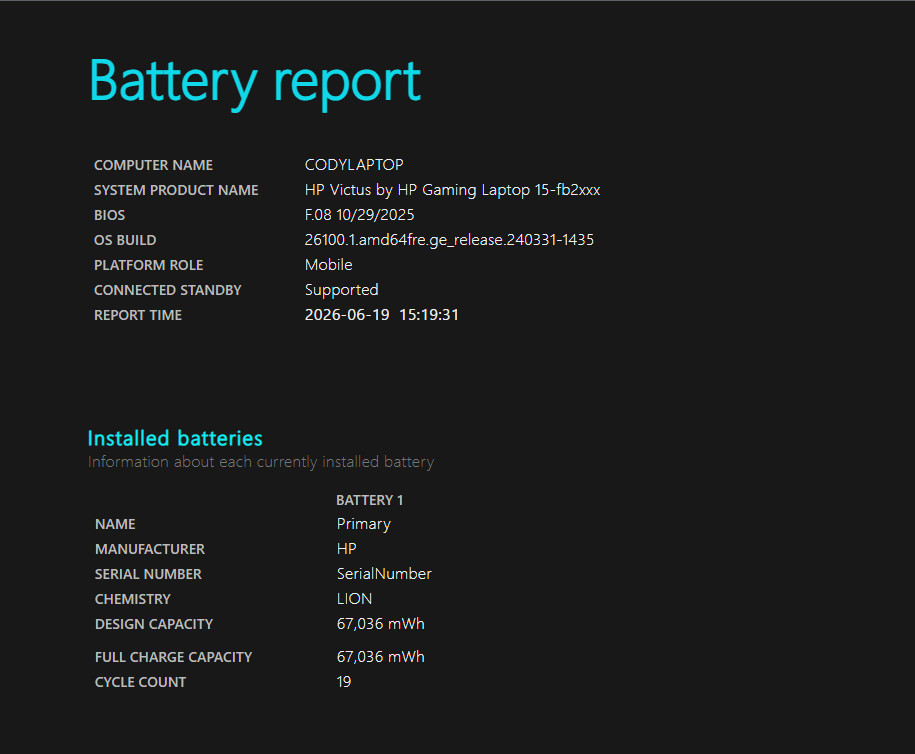Click cycle count value '19'

[344, 682]
